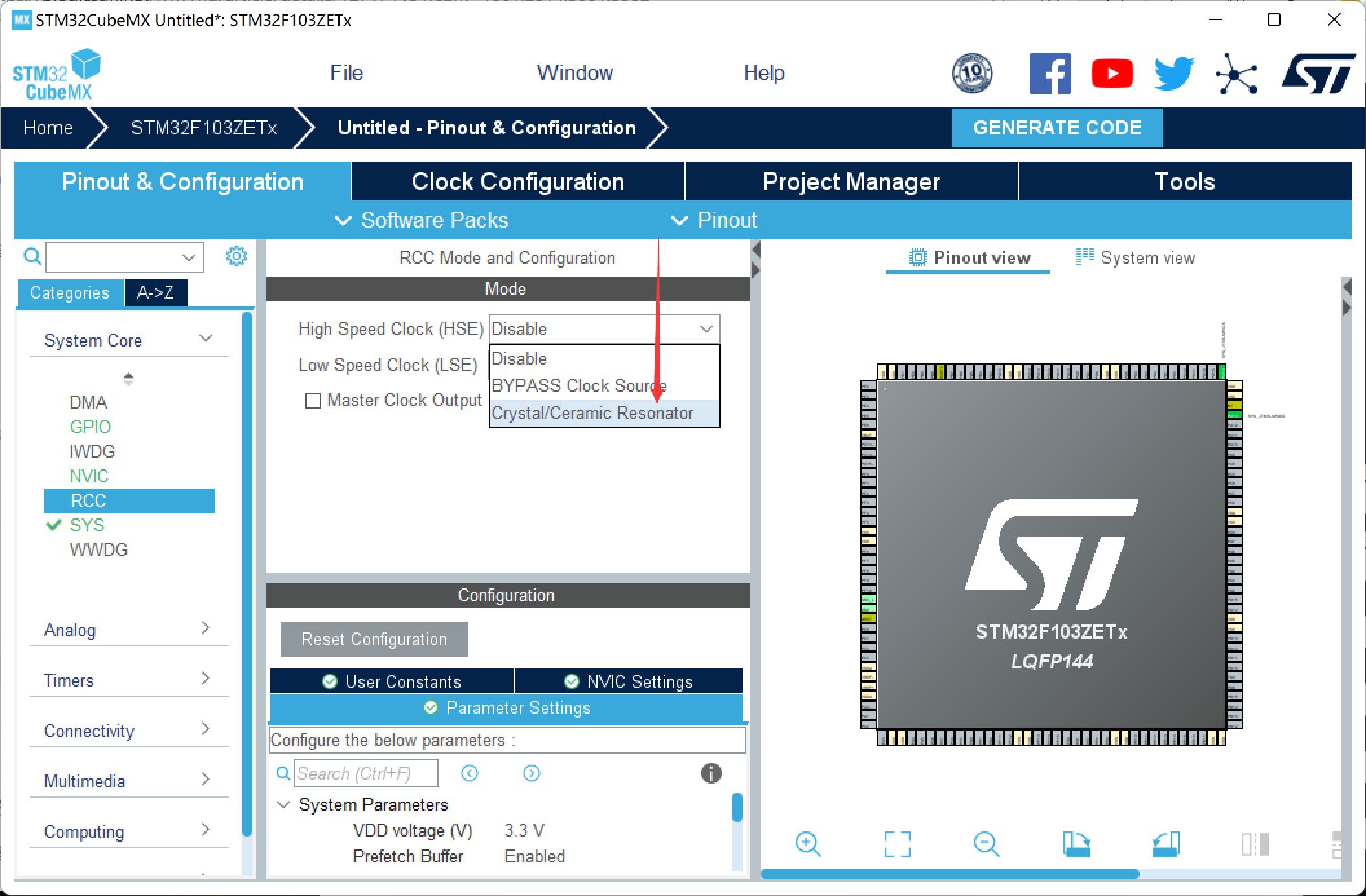Go to Home breadcrumb
1366x896 pixels.
click(x=48, y=127)
